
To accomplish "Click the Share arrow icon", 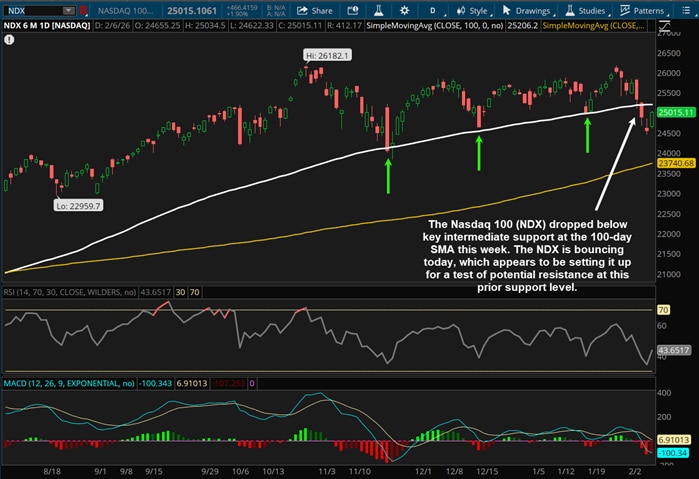I will pyautogui.click(x=302, y=11).
